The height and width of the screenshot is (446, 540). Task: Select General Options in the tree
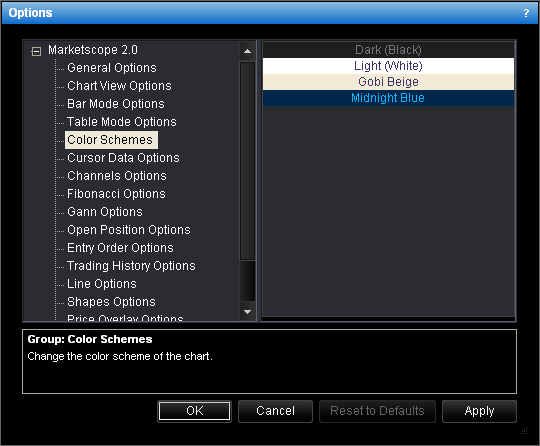click(x=112, y=68)
